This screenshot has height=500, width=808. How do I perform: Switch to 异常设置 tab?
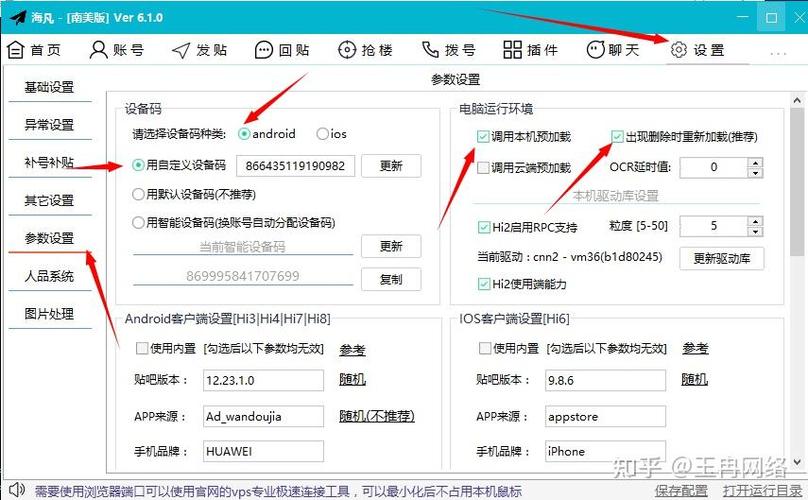49,125
